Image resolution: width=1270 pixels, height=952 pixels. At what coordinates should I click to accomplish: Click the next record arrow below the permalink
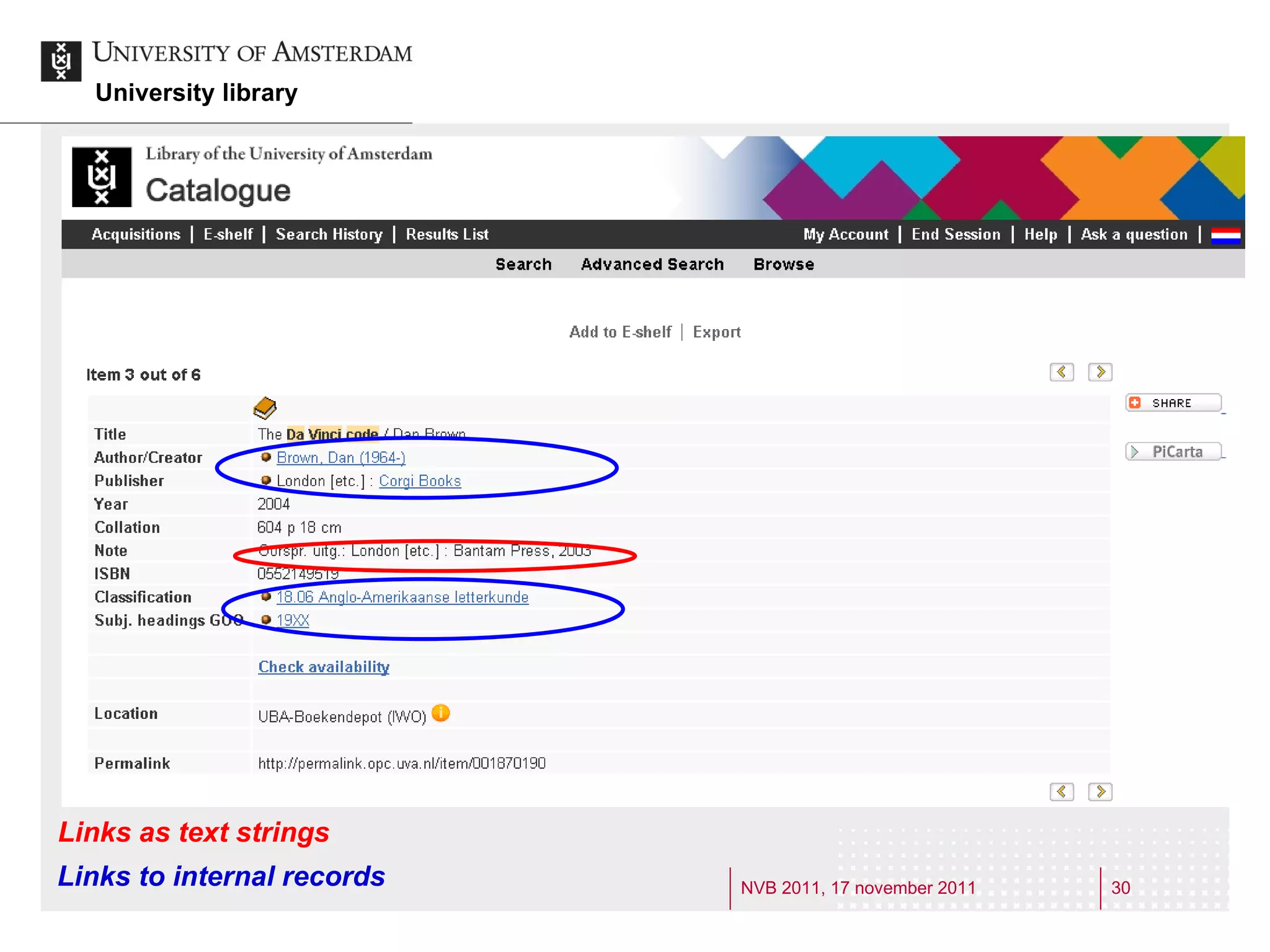click(x=1100, y=791)
